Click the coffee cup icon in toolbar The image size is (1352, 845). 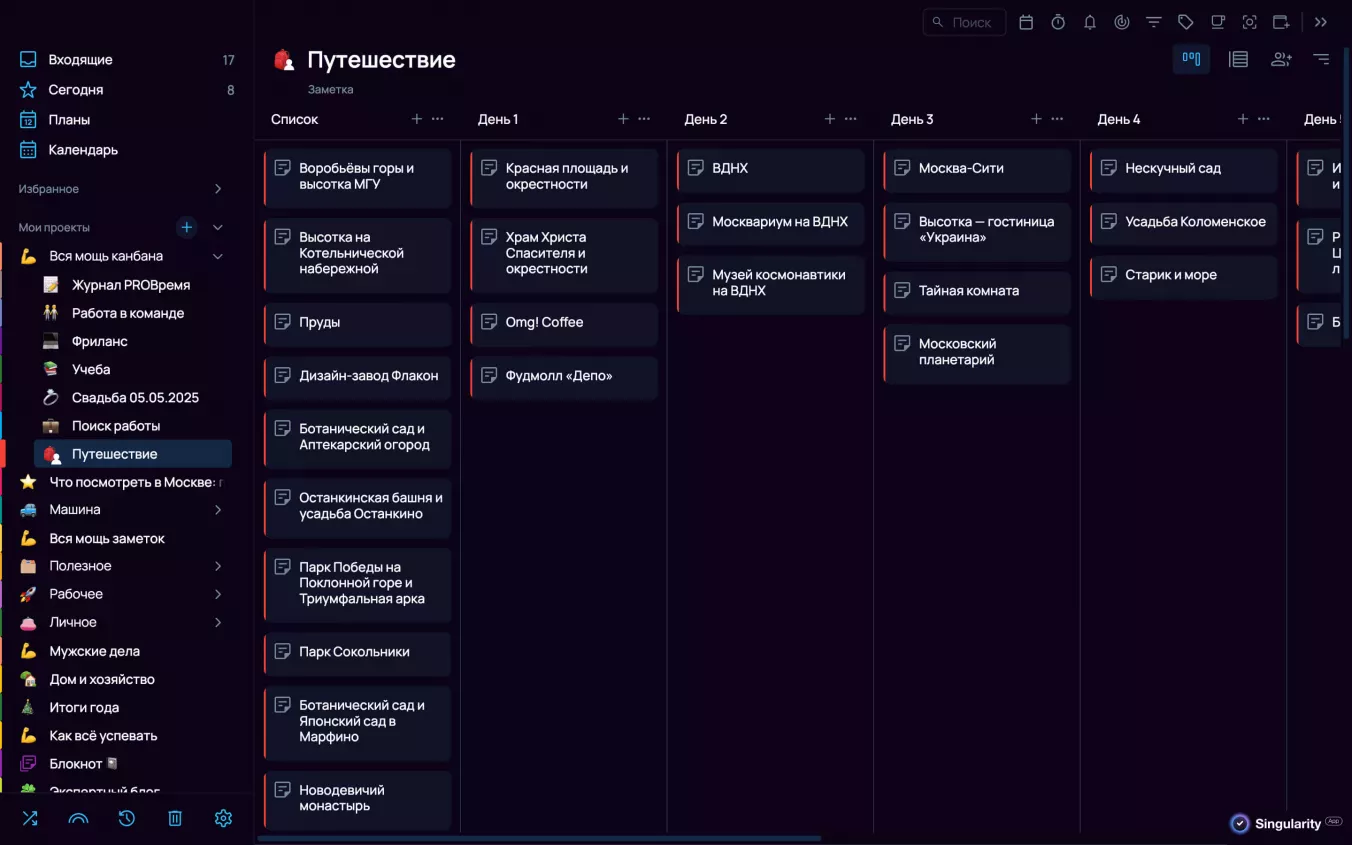(1218, 22)
